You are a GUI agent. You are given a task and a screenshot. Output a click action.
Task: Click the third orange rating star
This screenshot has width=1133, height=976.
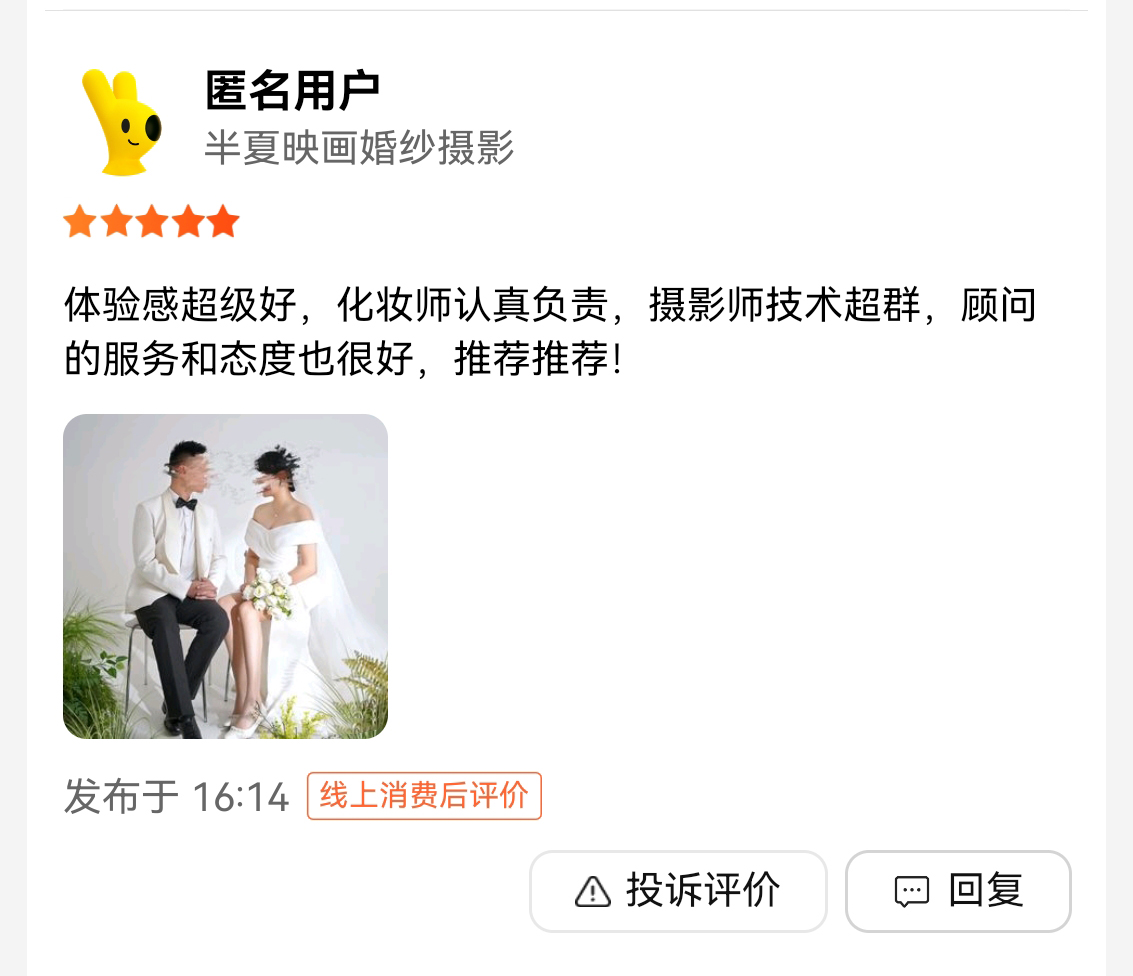pyautogui.click(x=152, y=221)
